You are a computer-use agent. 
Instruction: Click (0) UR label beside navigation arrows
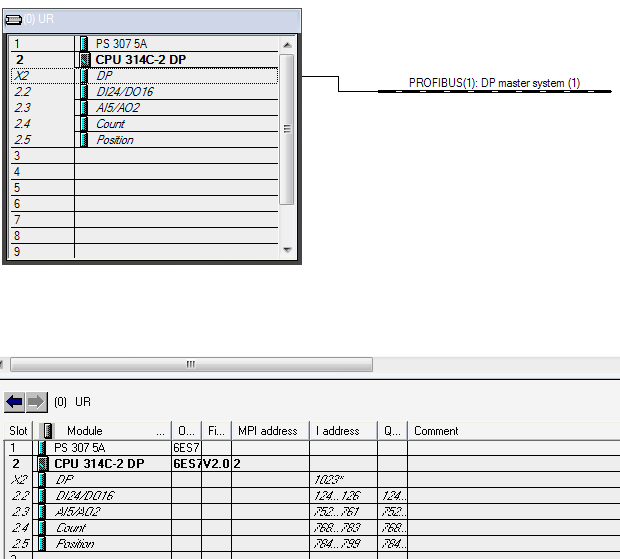click(72, 402)
